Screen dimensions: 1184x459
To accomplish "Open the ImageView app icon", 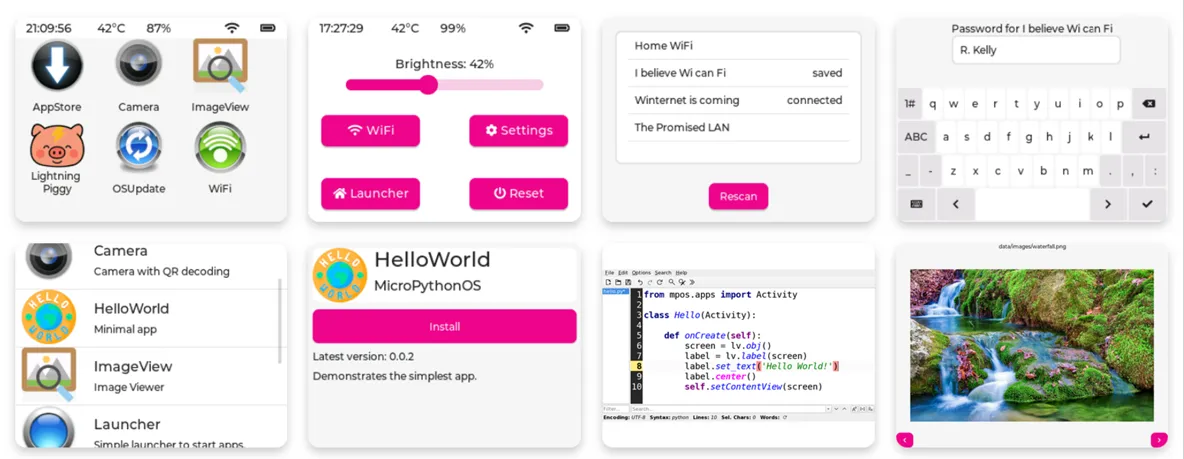I will [x=220, y=66].
